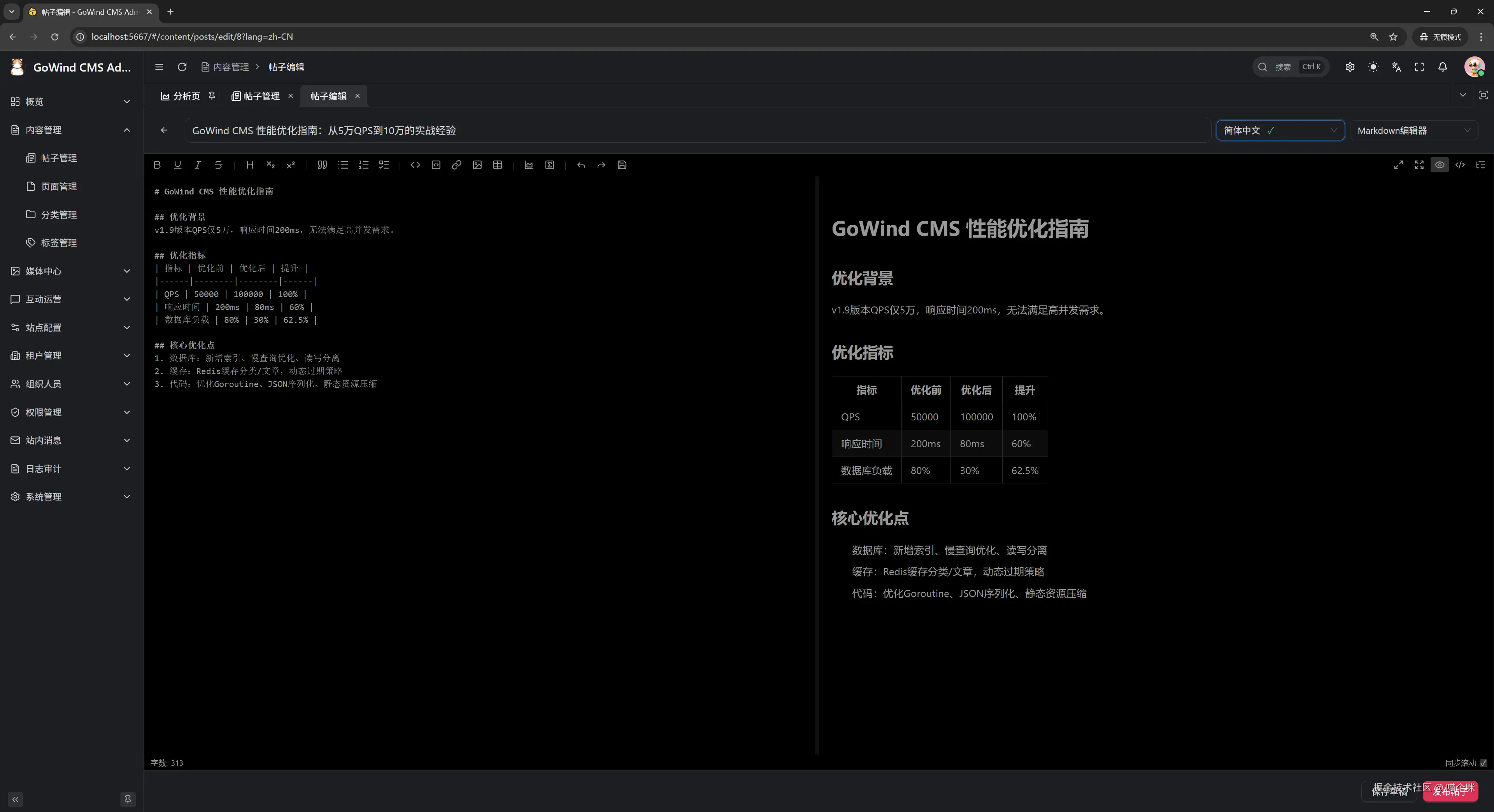Image resolution: width=1494 pixels, height=812 pixels.
Task: Insert a math formula with sigma icon
Action: point(549,165)
